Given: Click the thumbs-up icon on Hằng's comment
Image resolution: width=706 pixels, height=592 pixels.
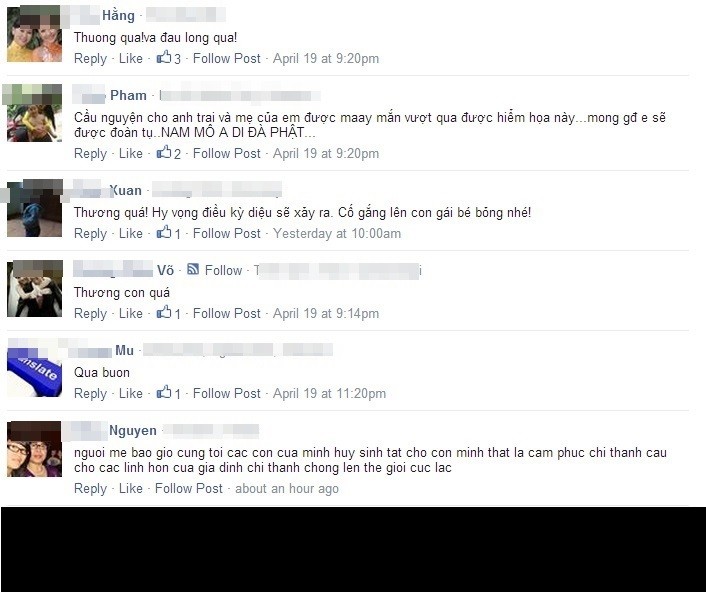Looking at the screenshot, I should [164, 57].
